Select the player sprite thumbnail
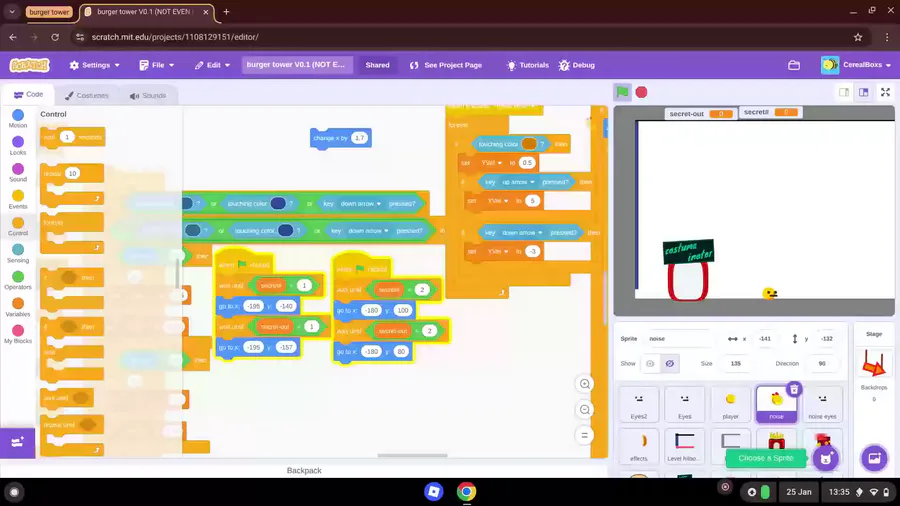 pos(730,404)
